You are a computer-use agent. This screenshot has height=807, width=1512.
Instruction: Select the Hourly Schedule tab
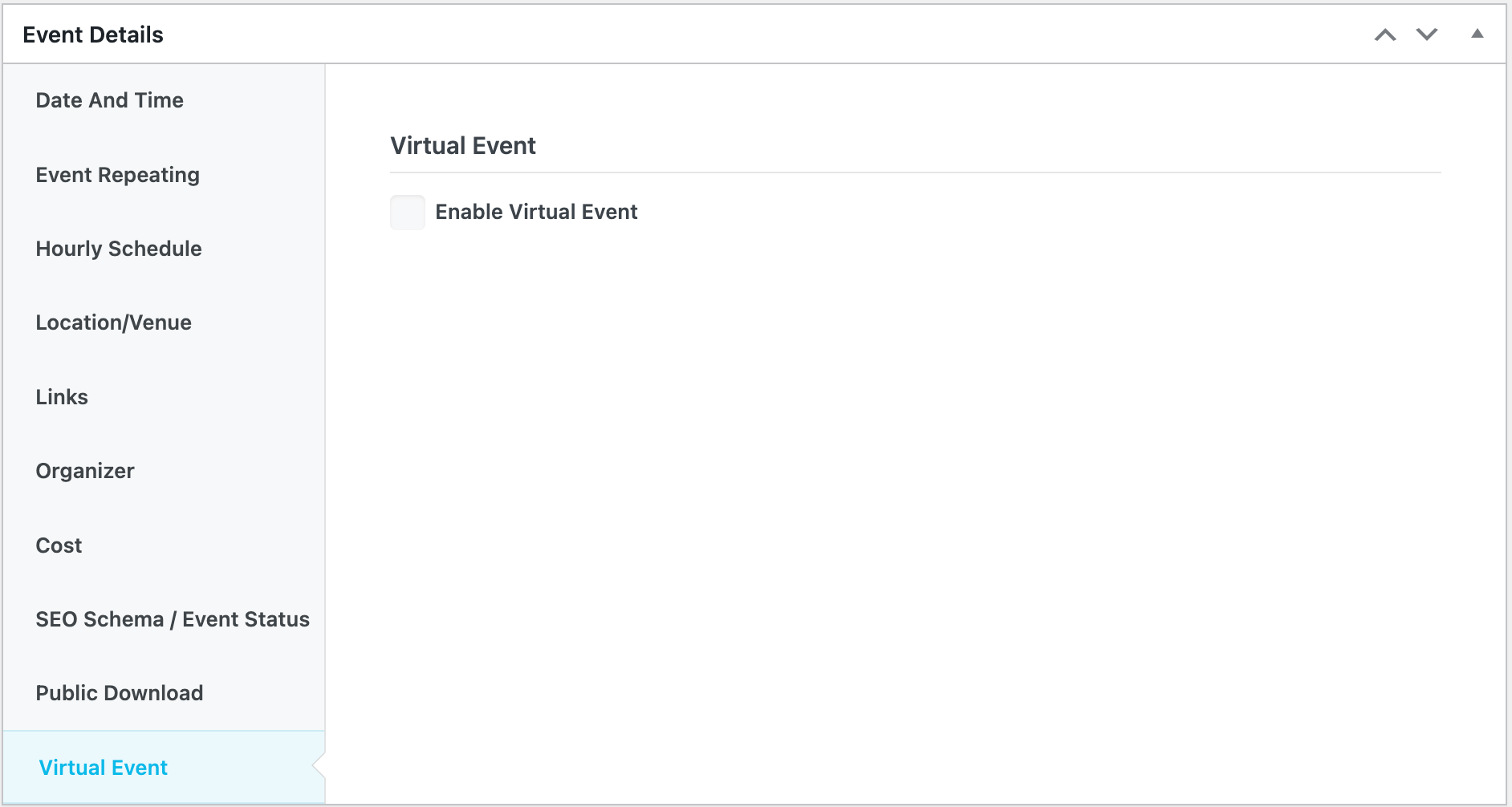[x=119, y=249]
